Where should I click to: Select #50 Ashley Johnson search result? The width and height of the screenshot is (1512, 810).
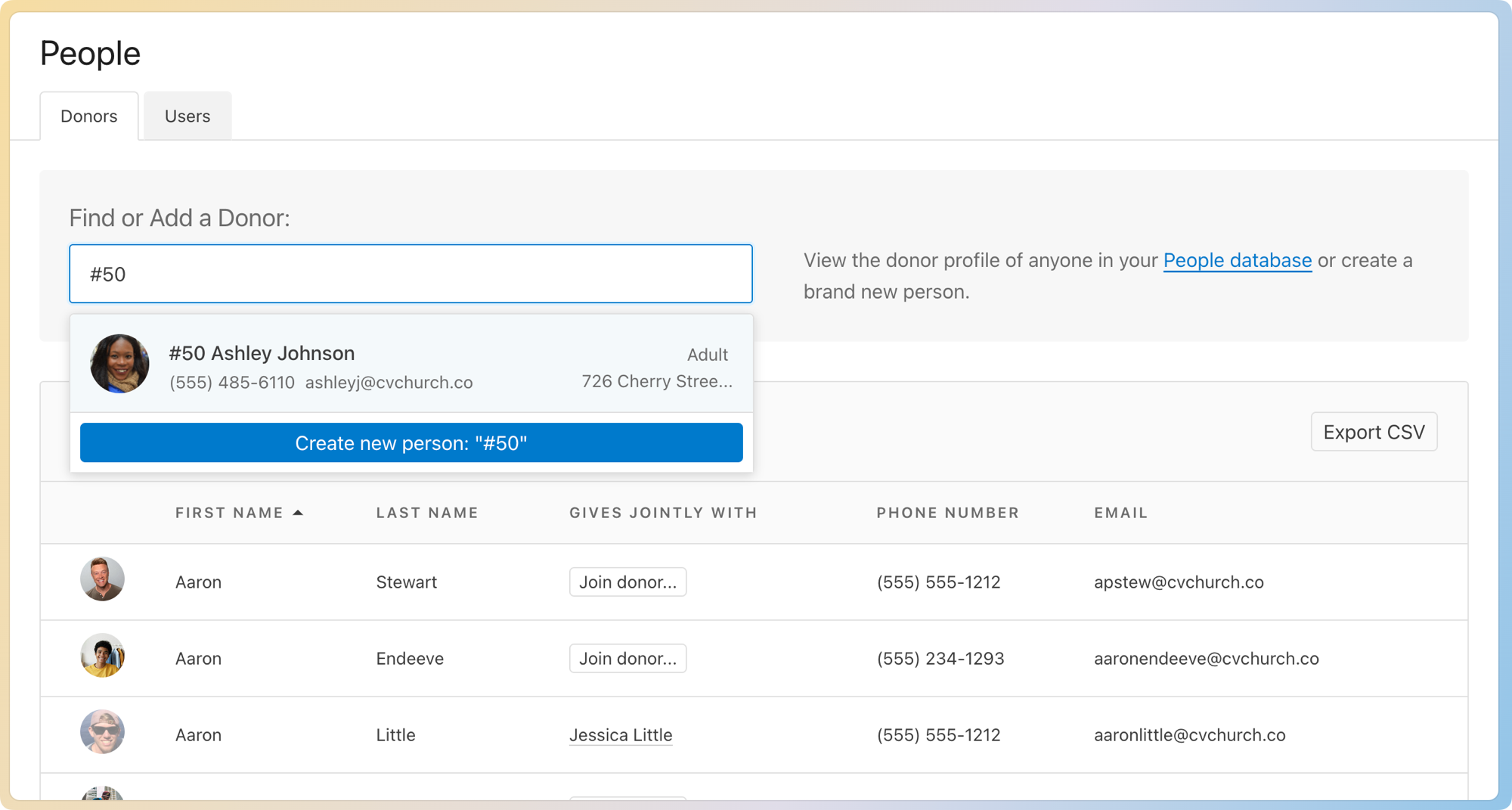(411, 365)
